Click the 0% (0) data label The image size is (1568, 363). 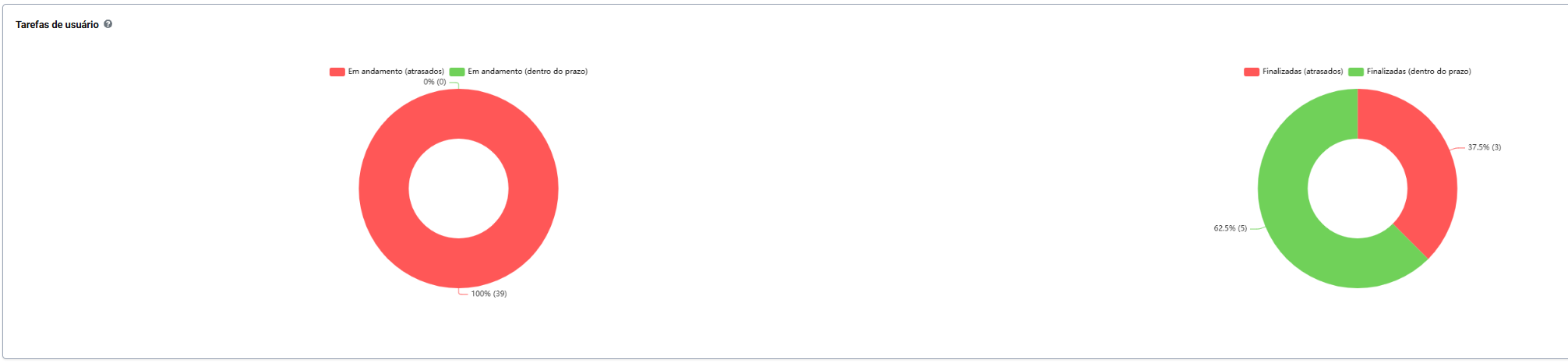click(x=435, y=82)
